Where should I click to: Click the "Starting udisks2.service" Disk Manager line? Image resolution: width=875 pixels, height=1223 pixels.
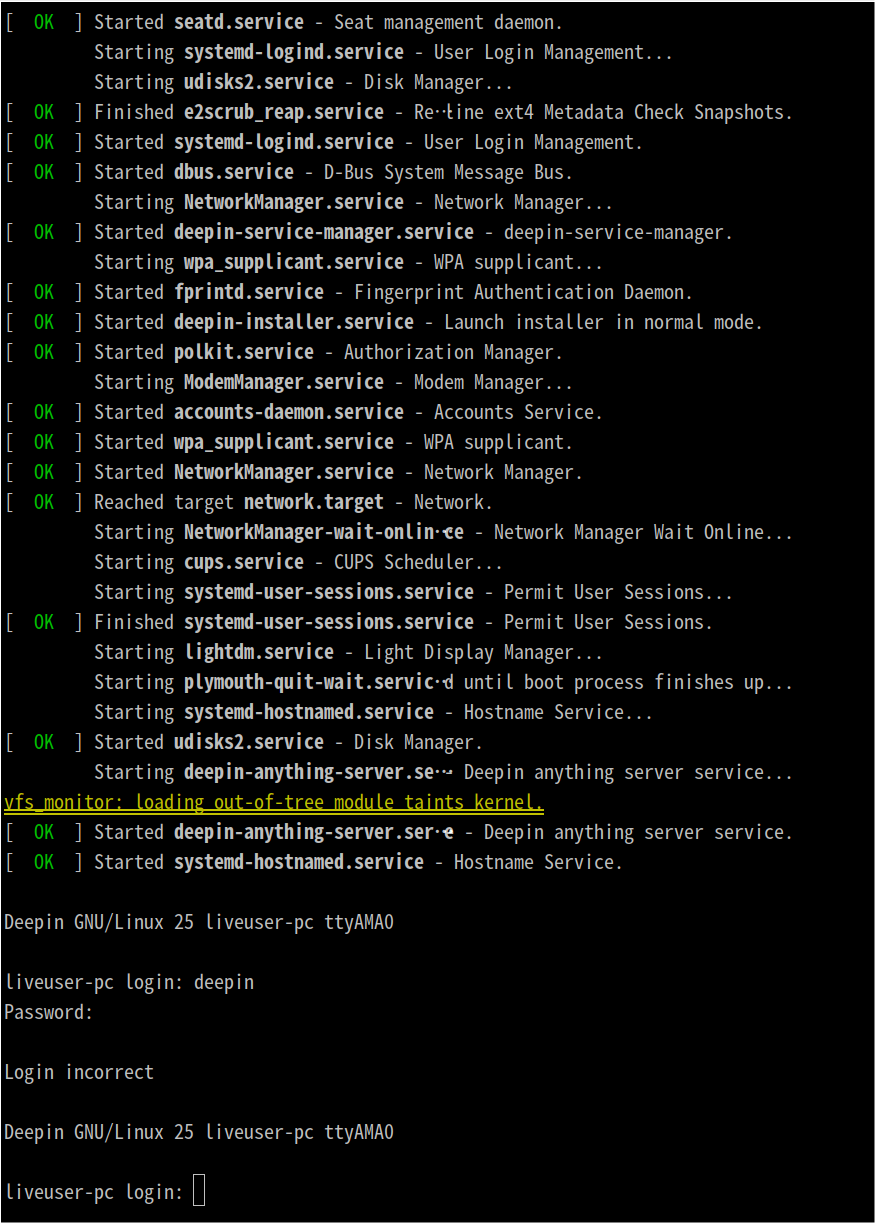[303, 82]
